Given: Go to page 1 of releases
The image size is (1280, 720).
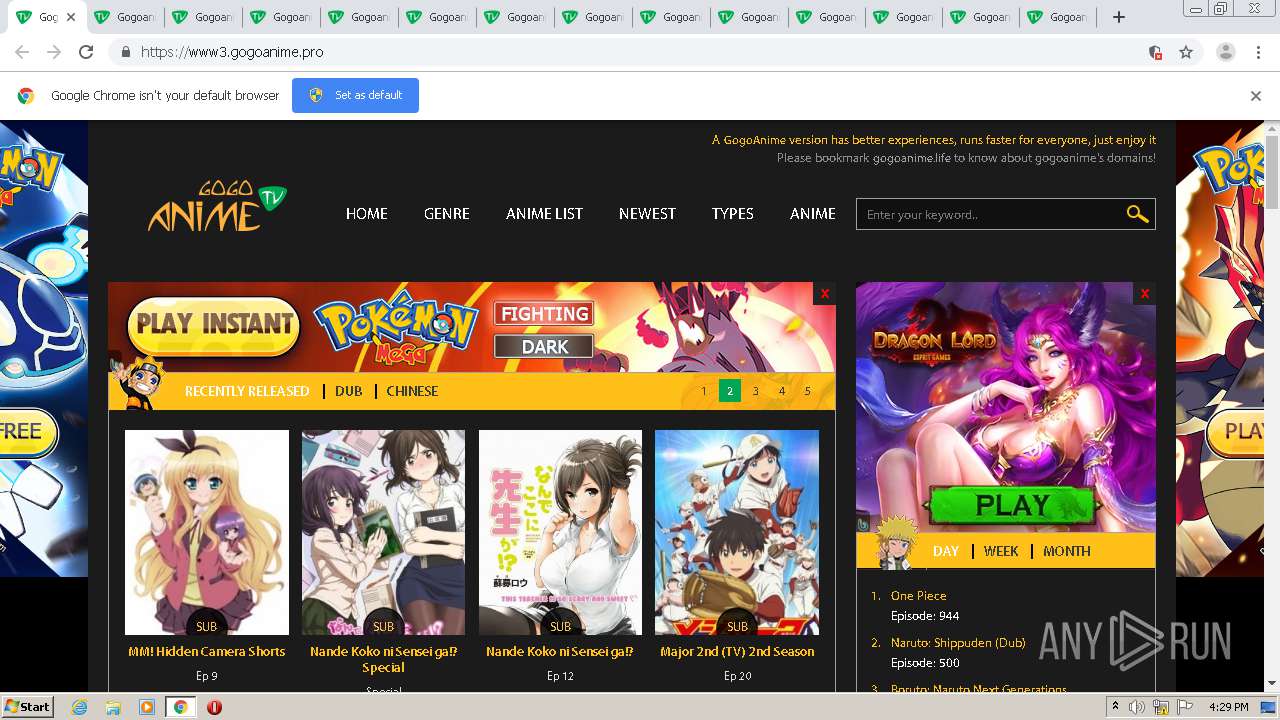Looking at the screenshot, I should point(704,391).
